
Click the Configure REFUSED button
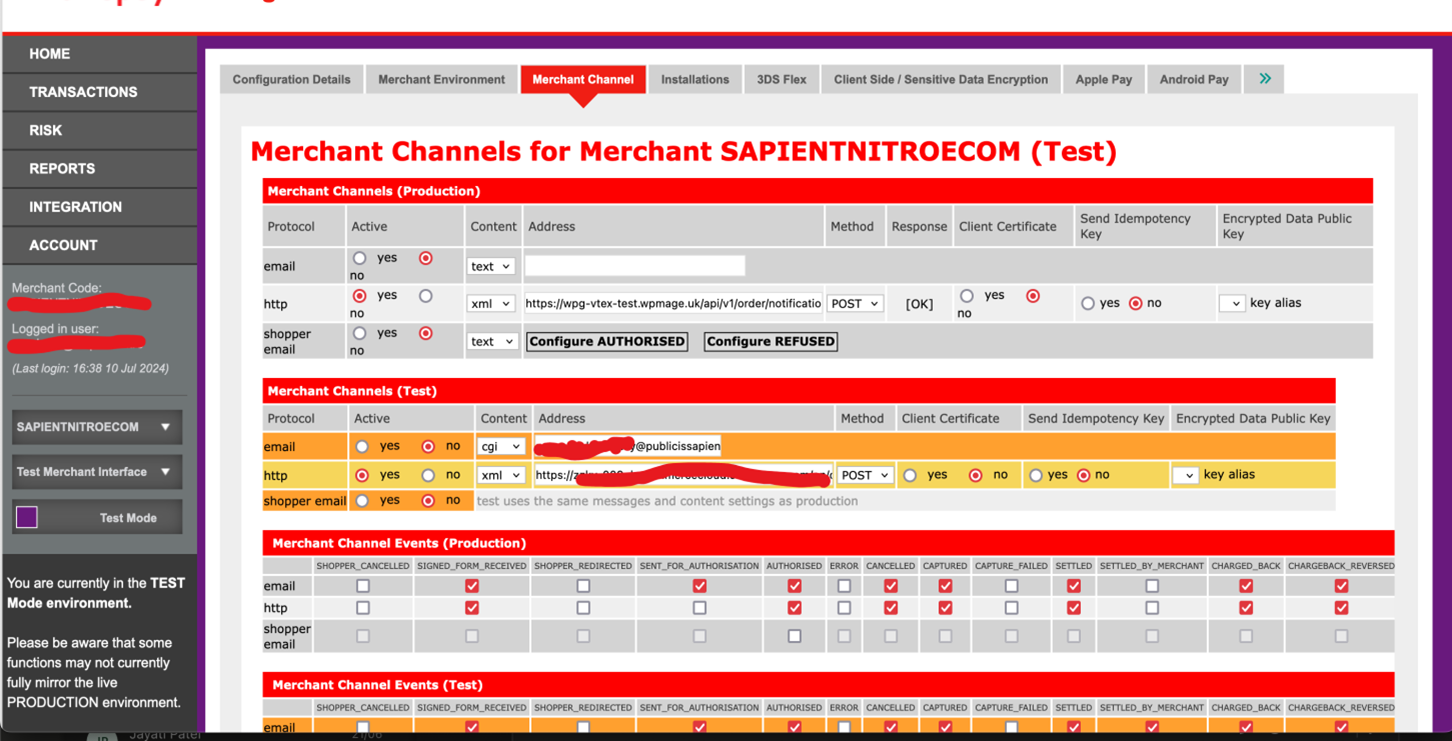coord(770,342)
